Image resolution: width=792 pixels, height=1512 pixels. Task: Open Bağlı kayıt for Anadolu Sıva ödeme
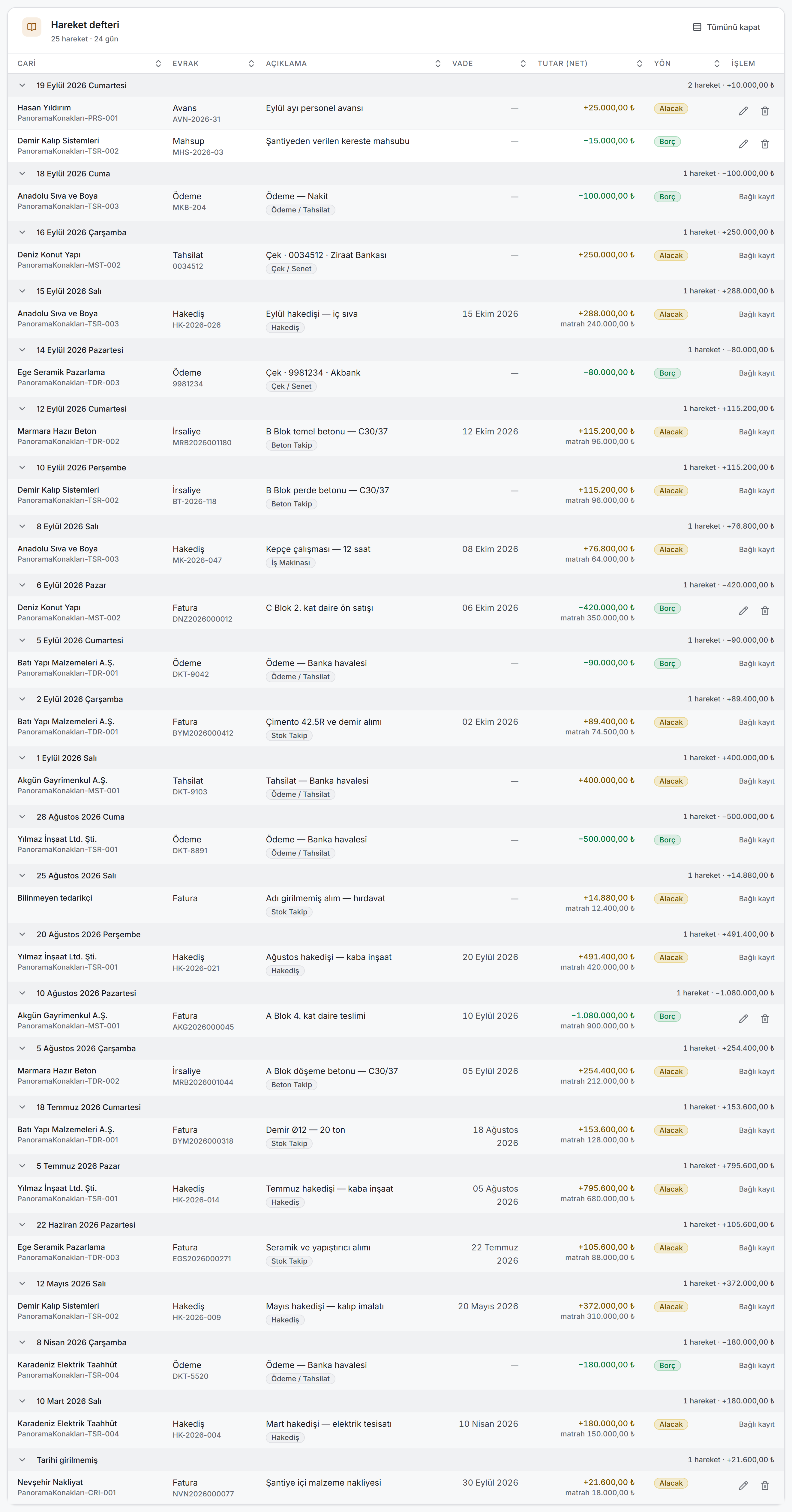[756, 196]
